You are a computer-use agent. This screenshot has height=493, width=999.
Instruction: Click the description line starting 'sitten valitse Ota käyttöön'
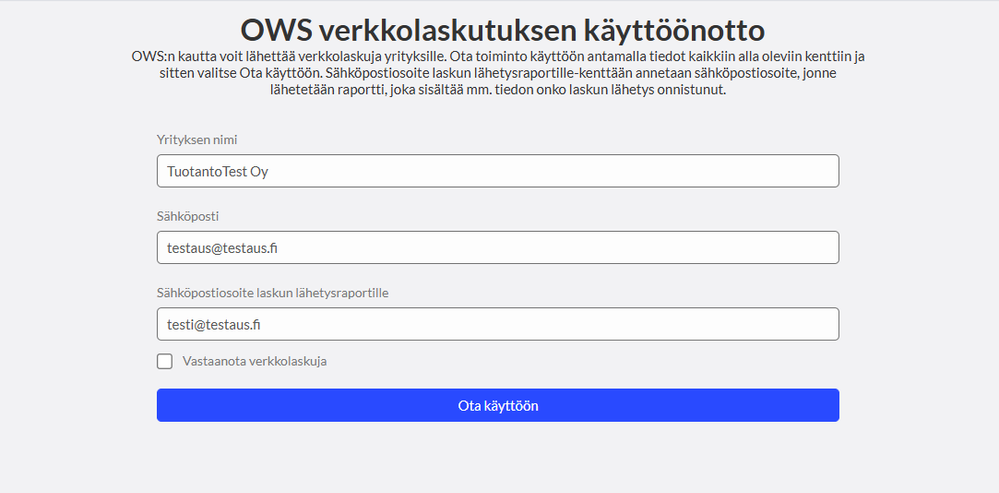(x=498, y=73)
